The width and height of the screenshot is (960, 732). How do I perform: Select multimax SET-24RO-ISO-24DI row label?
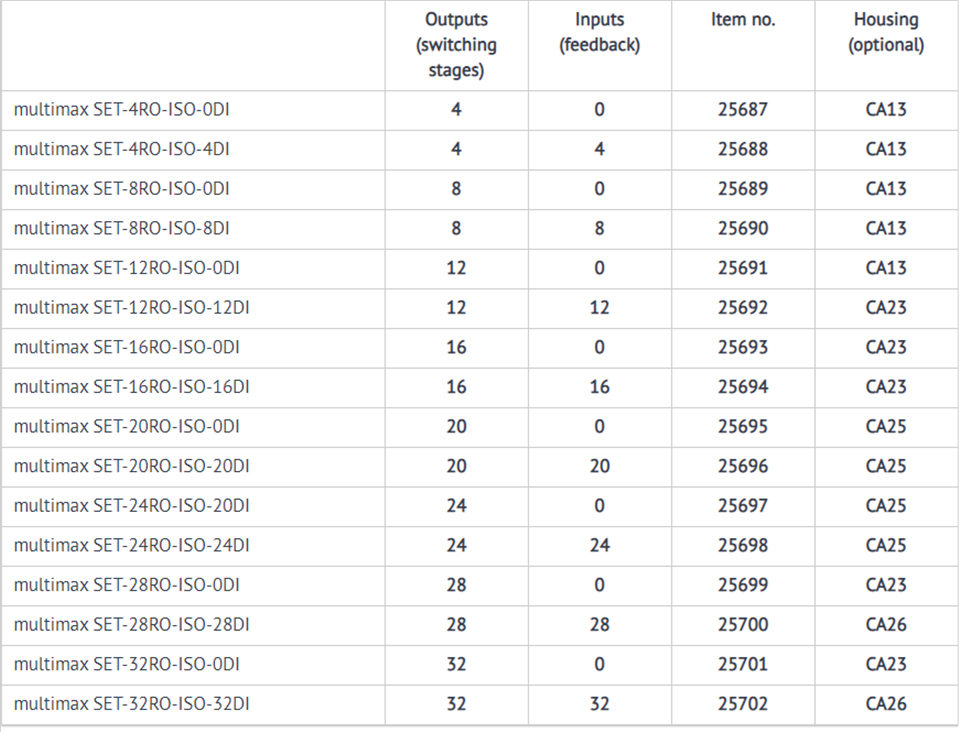coord(131,545)
